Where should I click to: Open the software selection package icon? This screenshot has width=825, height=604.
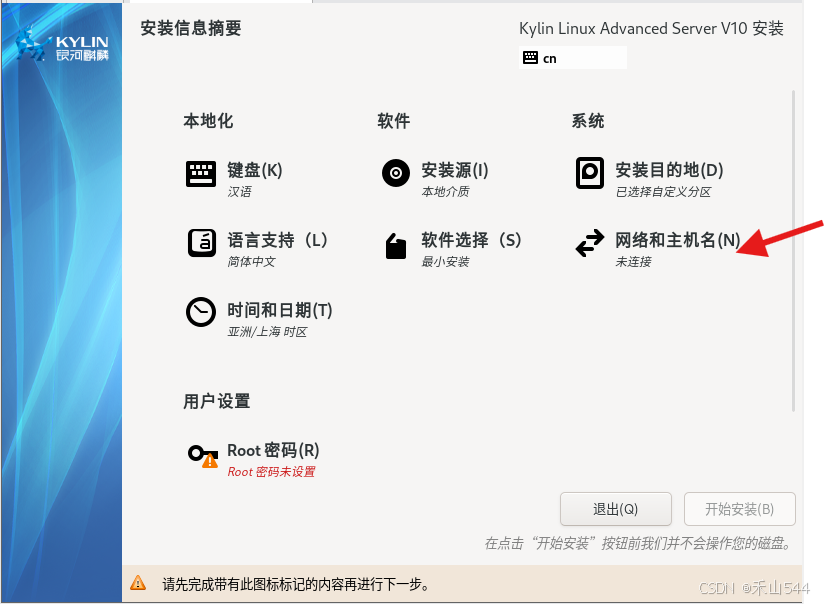[x=396, y=246]
